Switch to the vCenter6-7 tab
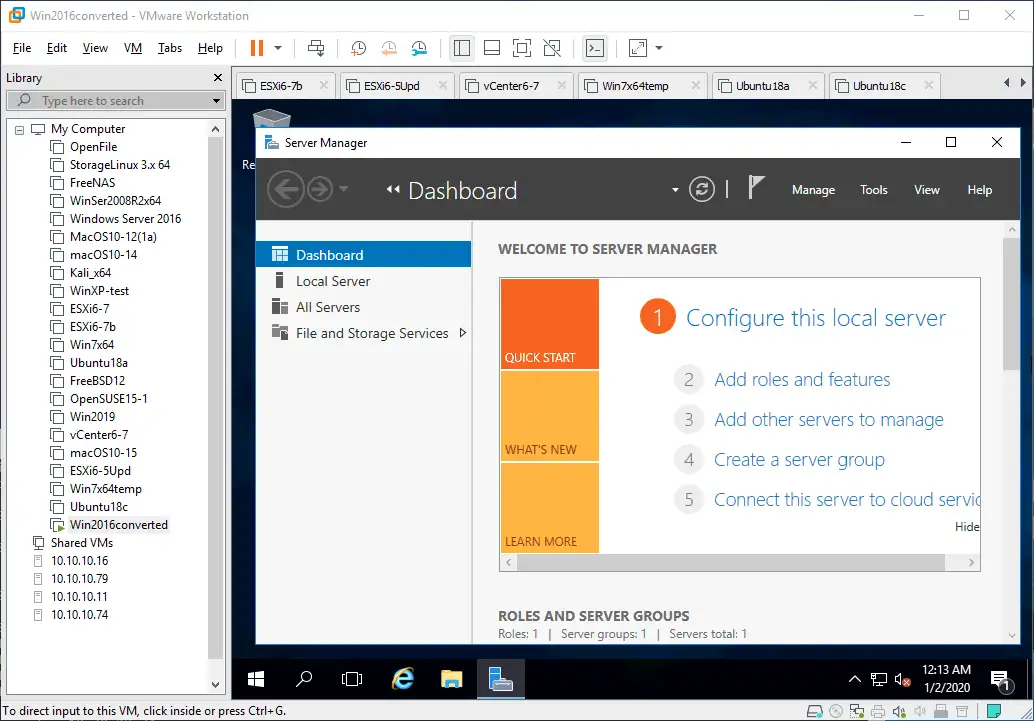The width and height of the screenshot is (1034, 721). (511, 86)
